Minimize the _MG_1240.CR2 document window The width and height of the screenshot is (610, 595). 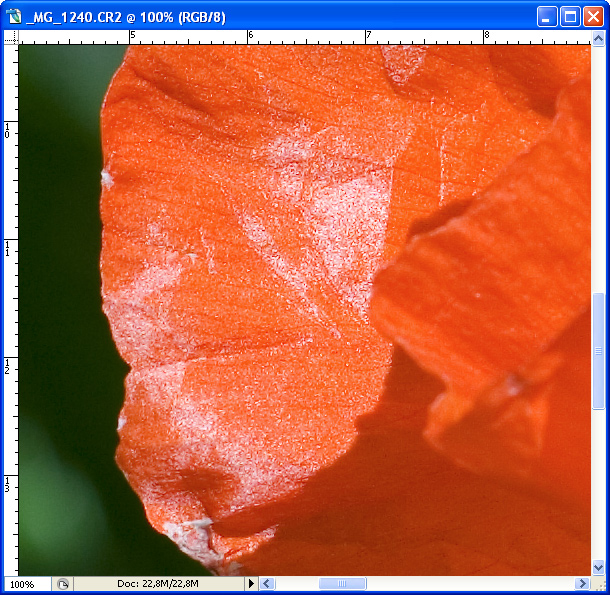coord(547,17)
